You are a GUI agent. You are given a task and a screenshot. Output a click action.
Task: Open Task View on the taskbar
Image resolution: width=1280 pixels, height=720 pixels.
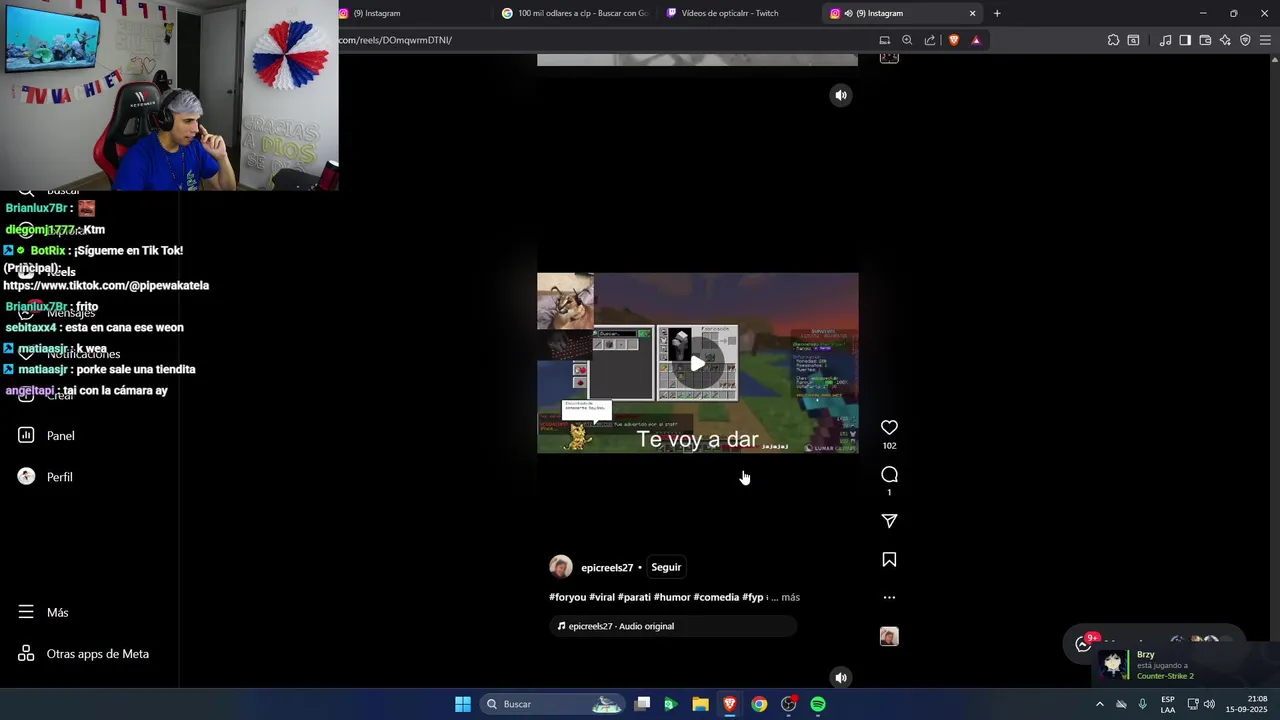(643, 704)
